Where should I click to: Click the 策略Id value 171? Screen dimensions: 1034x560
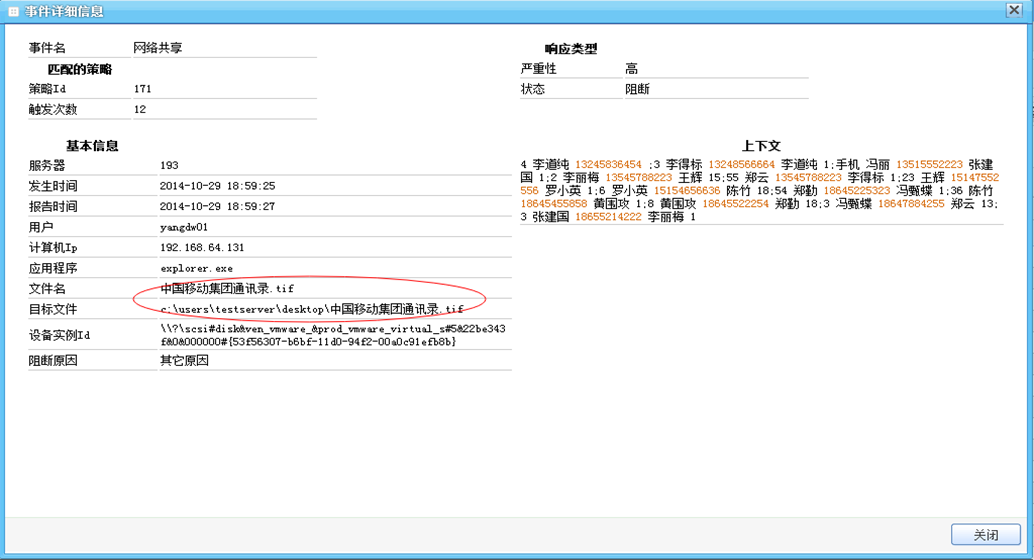pos(143,89)
